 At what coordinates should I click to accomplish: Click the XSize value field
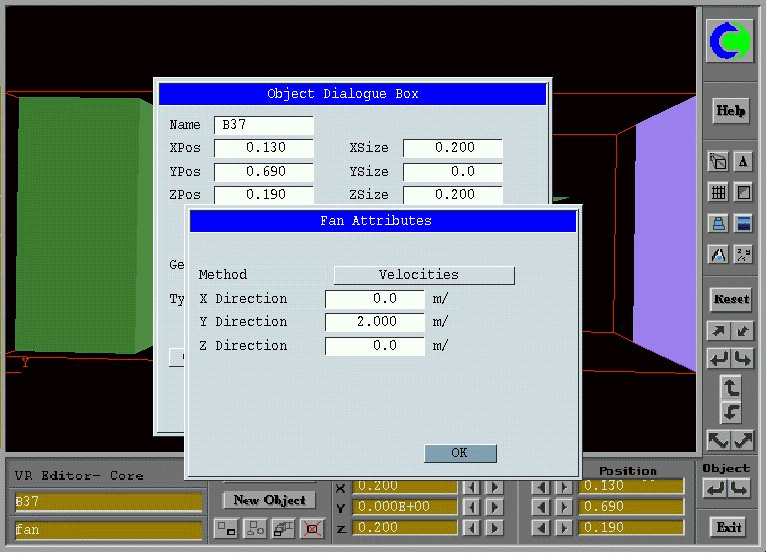[x=452, y=148]
